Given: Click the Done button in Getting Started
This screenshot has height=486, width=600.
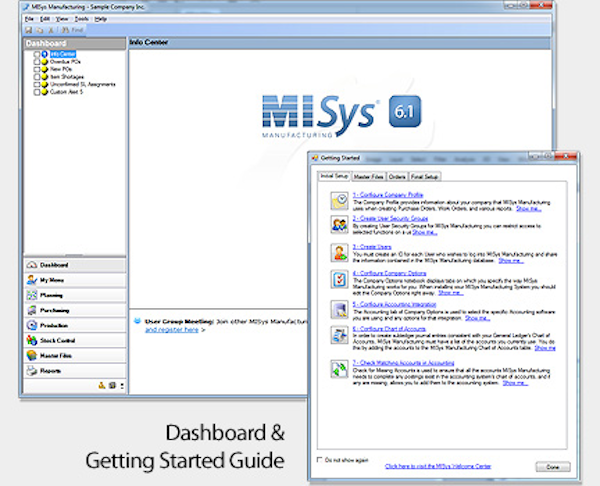Looking at the screenshot, I should click(x=553, y=467).
